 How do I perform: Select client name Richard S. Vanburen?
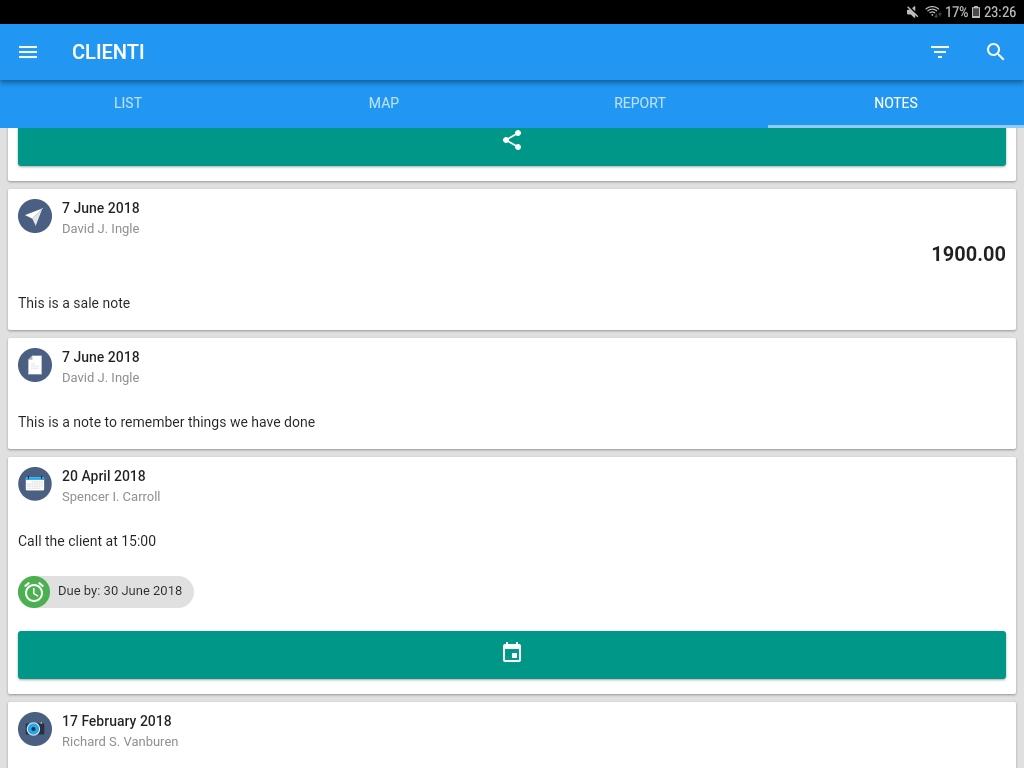pos(120,741)
